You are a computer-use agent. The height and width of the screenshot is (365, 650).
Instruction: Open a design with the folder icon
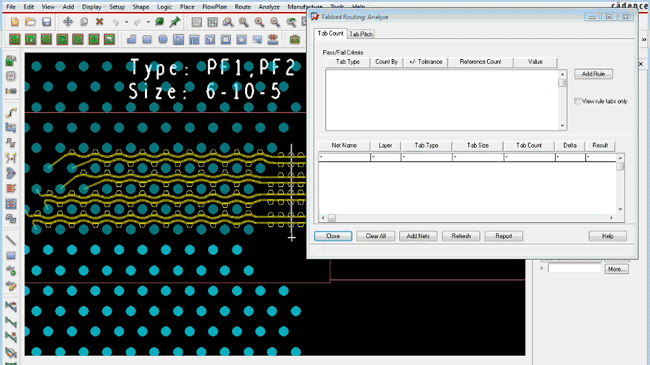[x=30, y=22]
